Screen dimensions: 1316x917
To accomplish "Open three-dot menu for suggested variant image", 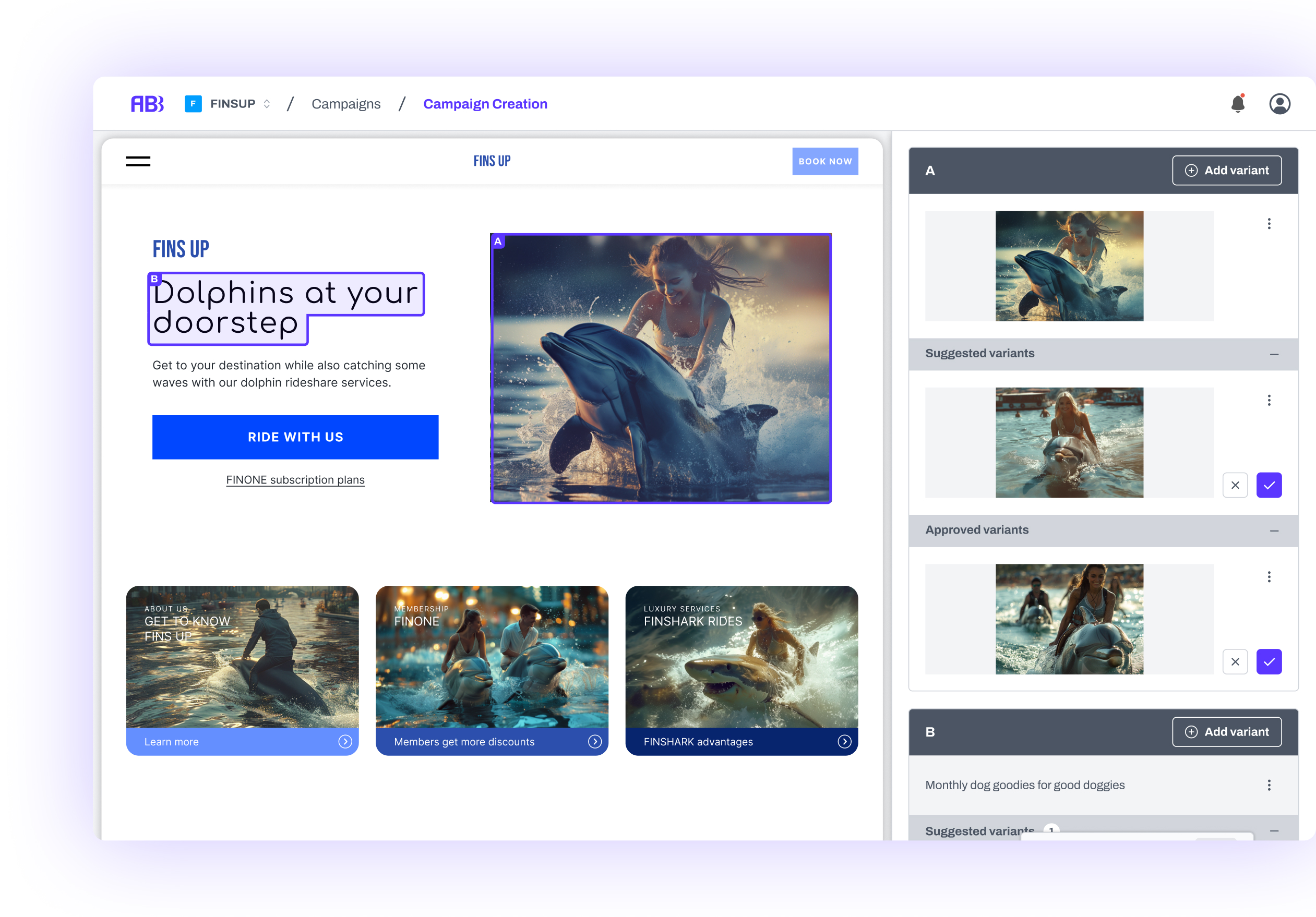I will (1269, 400).
